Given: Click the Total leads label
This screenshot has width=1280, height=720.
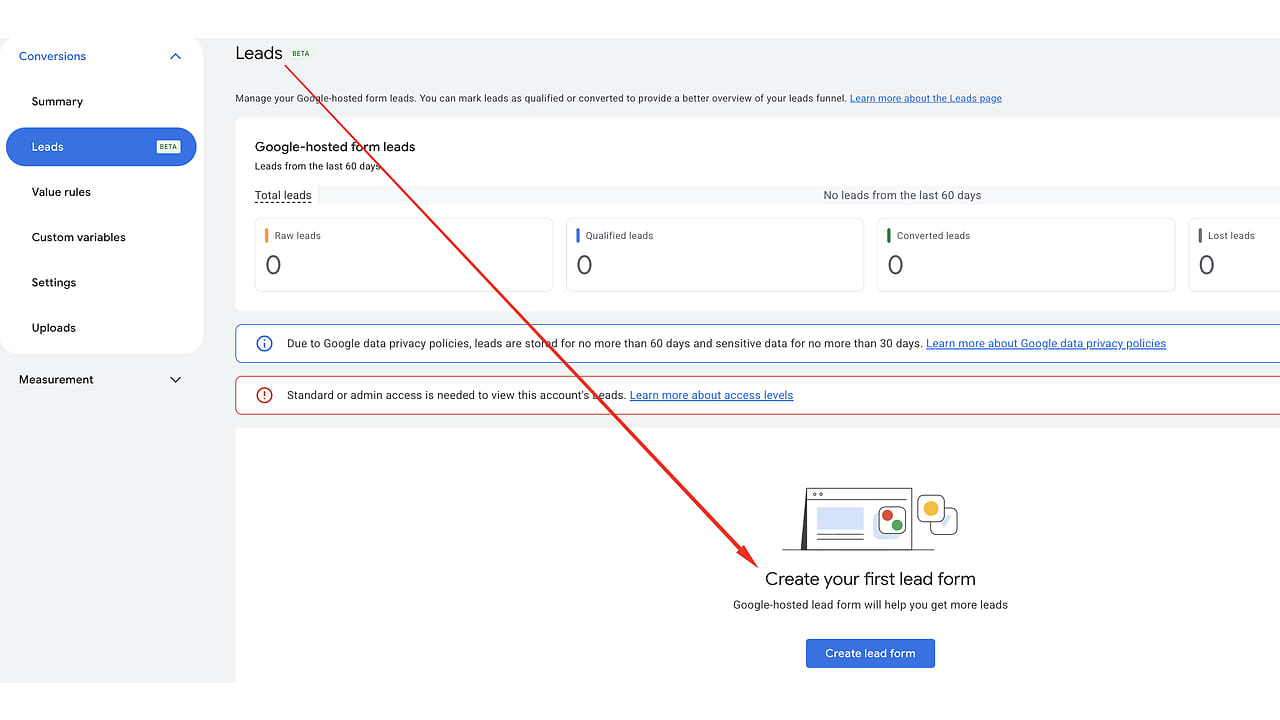Looking at the screenshot, I should [283, 195].
